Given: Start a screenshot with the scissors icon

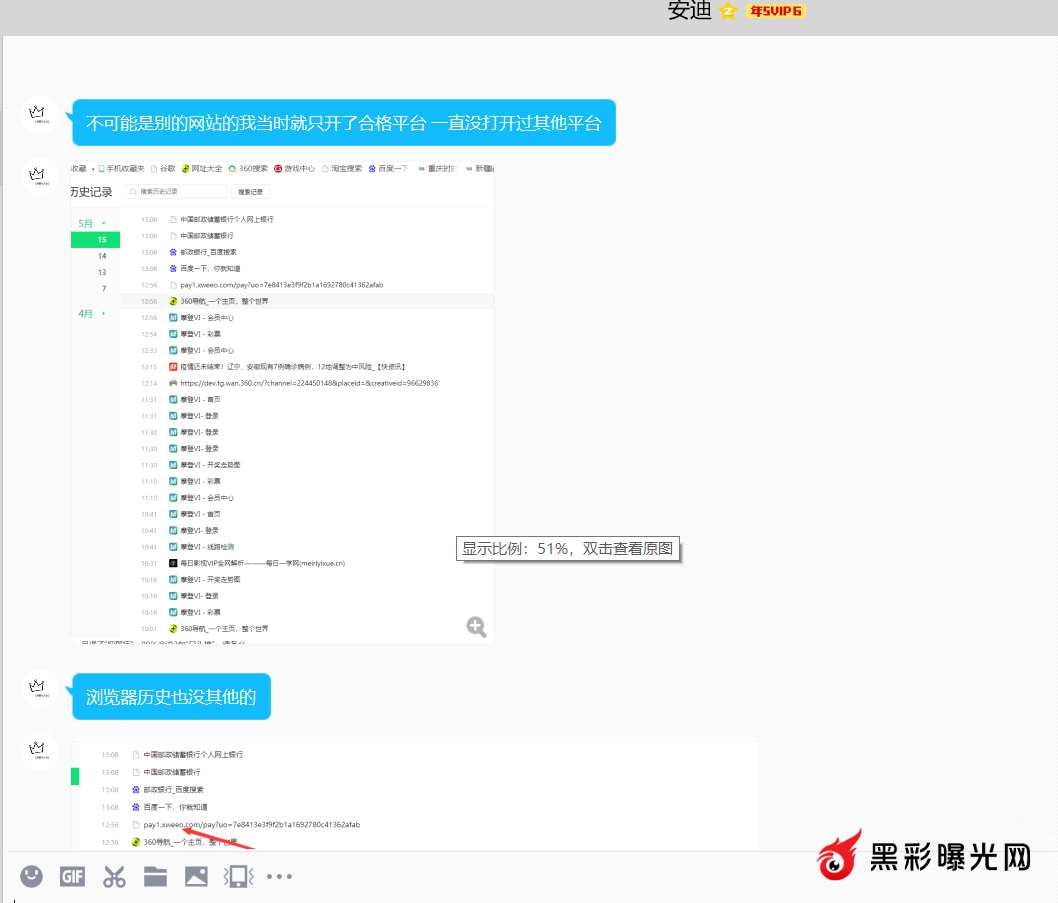Looking at the screenshot, I should (x=114, y=877).
